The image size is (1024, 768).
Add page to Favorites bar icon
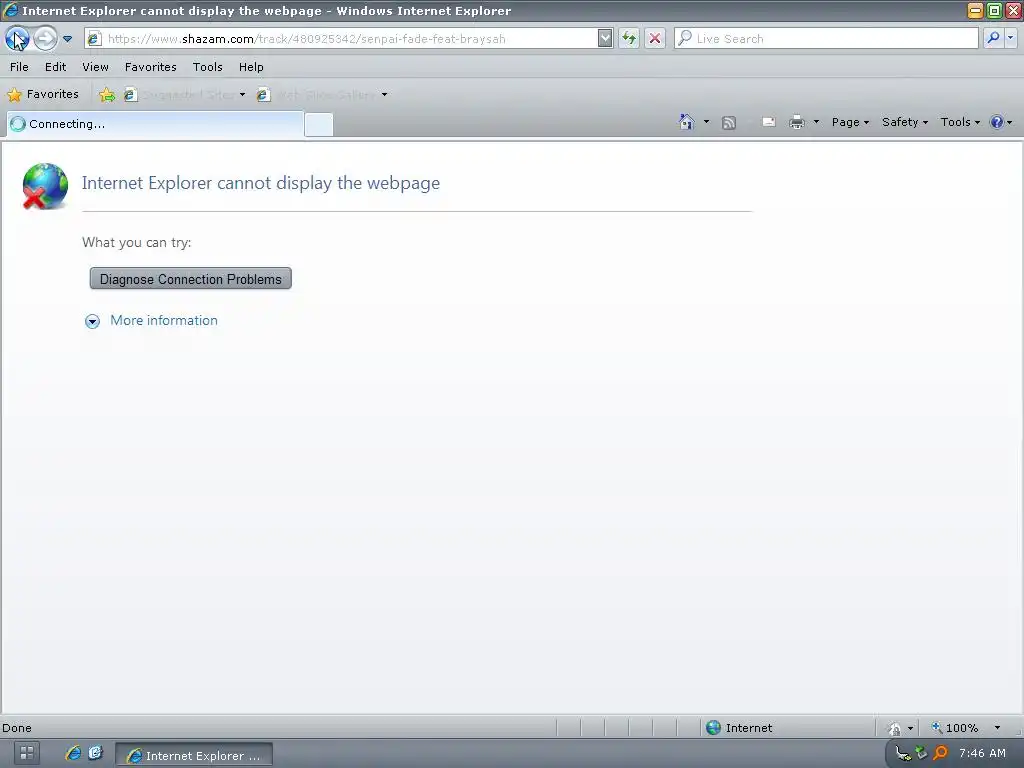coord(107,95)
